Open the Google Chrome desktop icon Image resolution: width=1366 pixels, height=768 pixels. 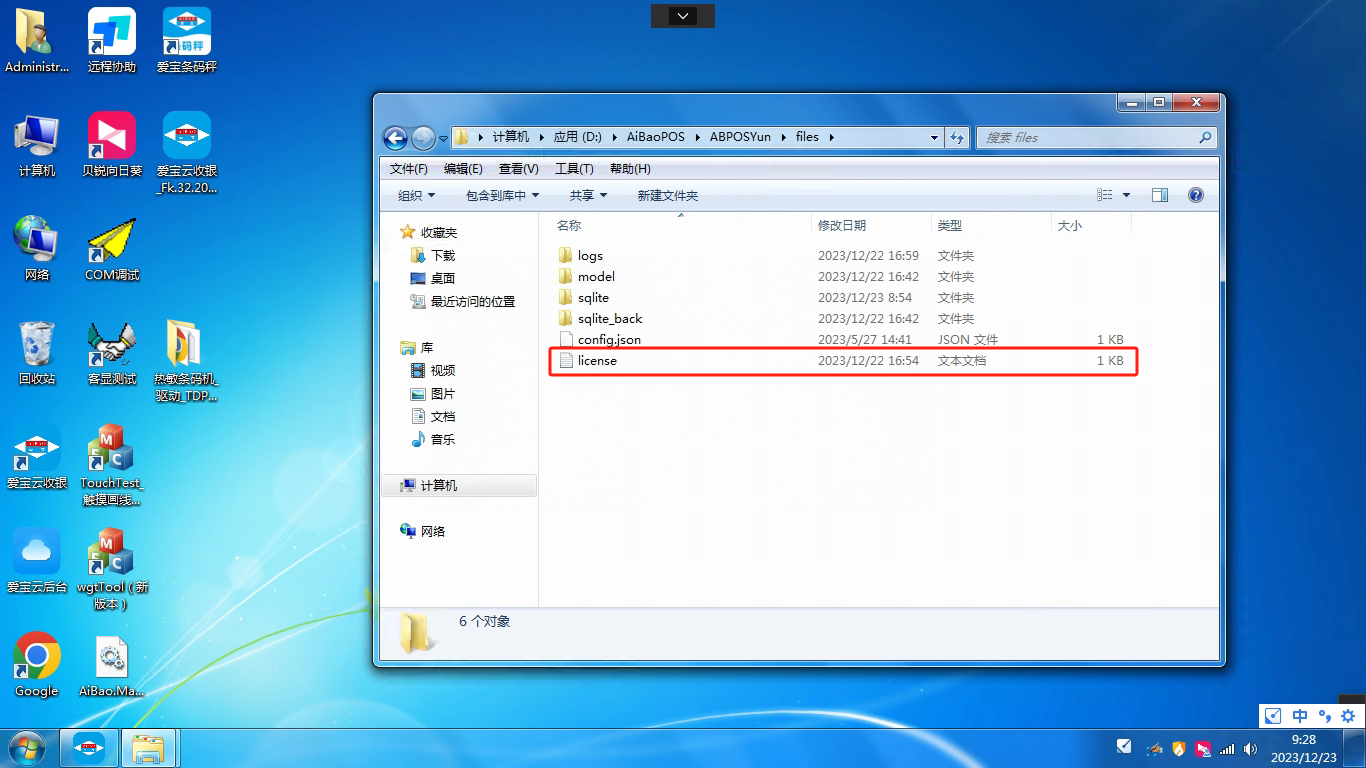point(37,664)
